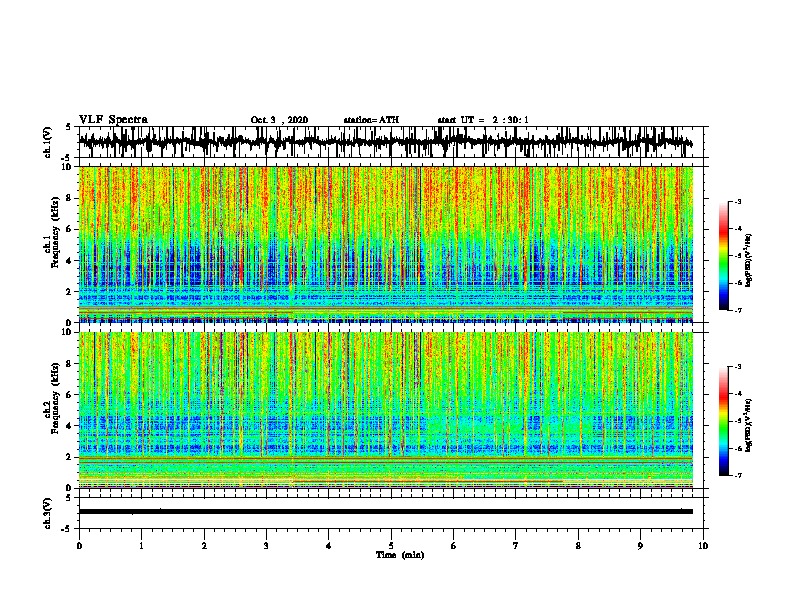The height and width of the screenshot is (612, 792).
Task: Click the "station=ATH" header label
Action: (371, 120)
